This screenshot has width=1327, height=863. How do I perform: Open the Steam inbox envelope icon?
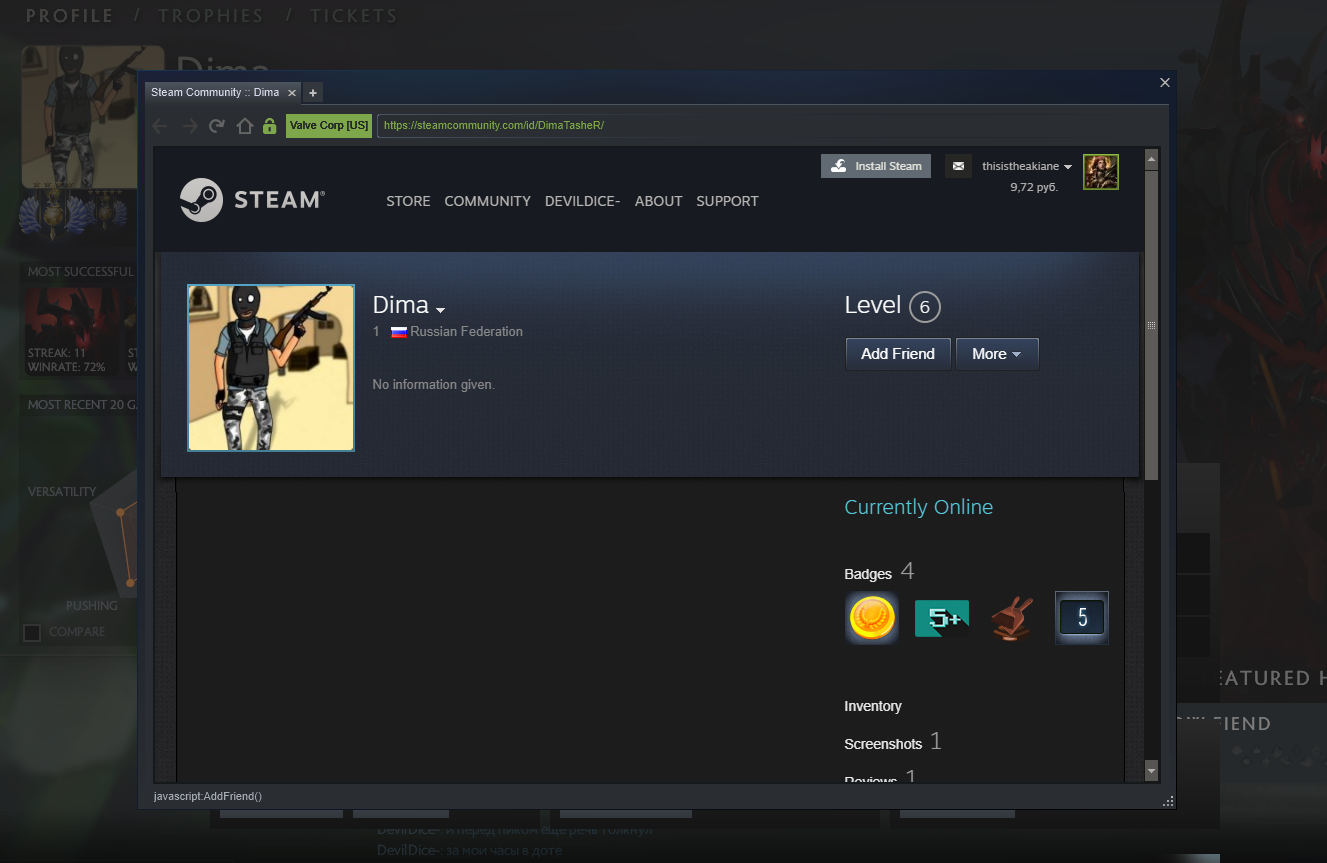click(958, 166)
